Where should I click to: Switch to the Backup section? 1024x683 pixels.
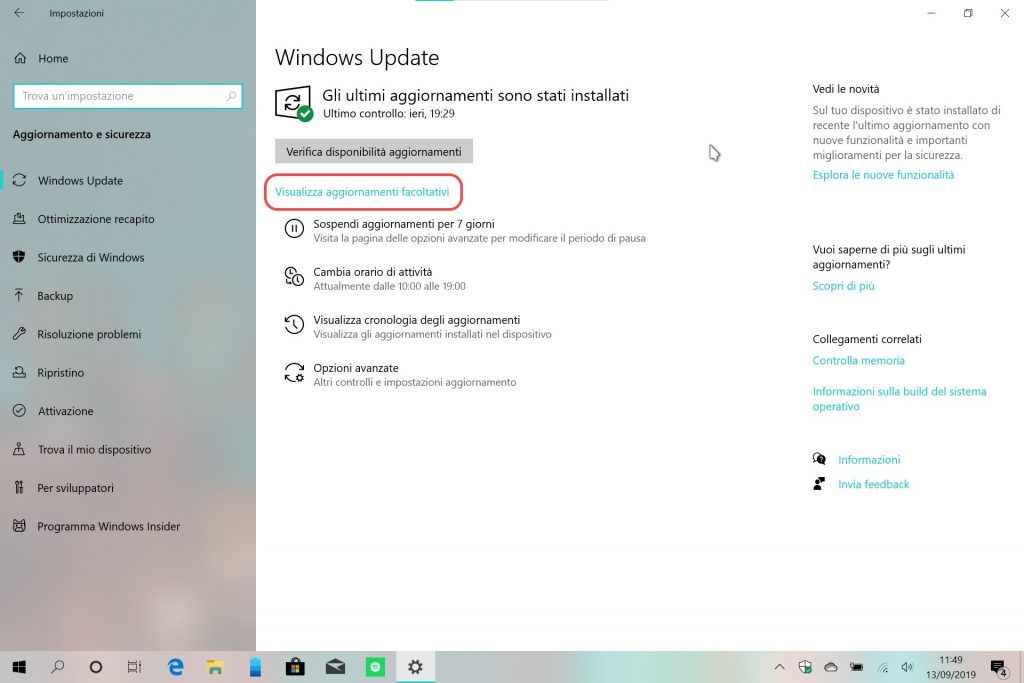(20, 295)
